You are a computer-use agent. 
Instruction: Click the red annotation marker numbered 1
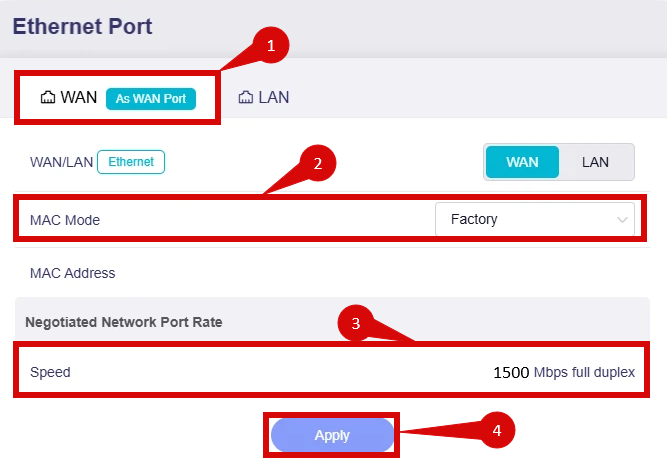(270, 45)
